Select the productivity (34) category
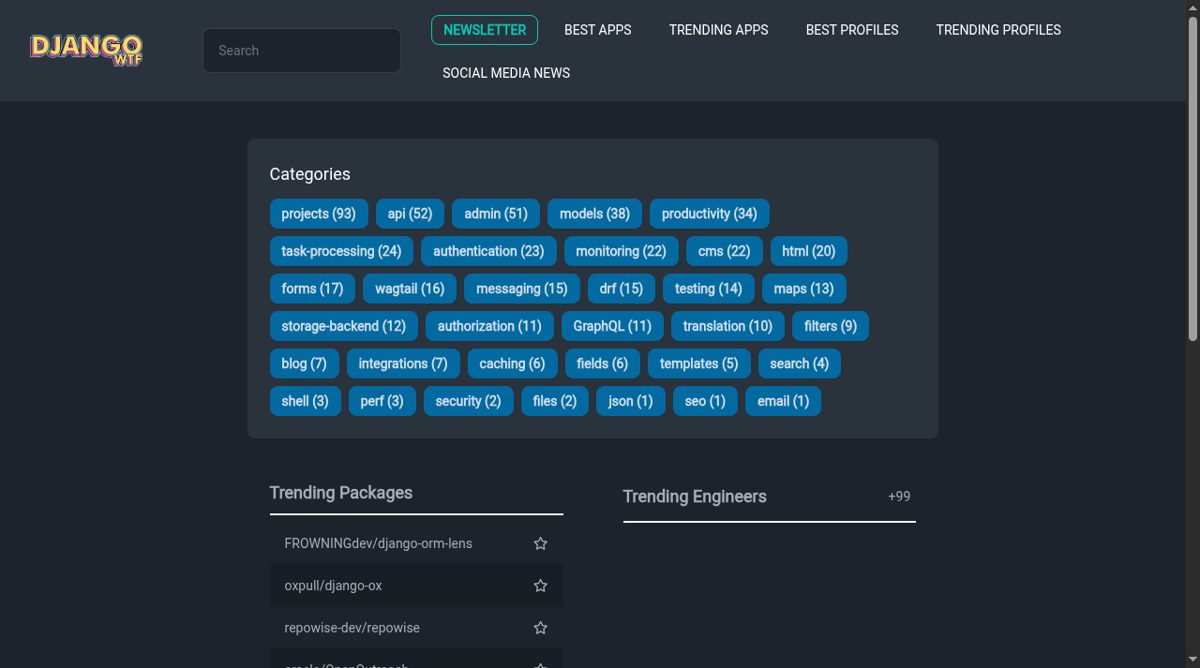Viewport: 1200px width, 668px height. coord(709,214)
